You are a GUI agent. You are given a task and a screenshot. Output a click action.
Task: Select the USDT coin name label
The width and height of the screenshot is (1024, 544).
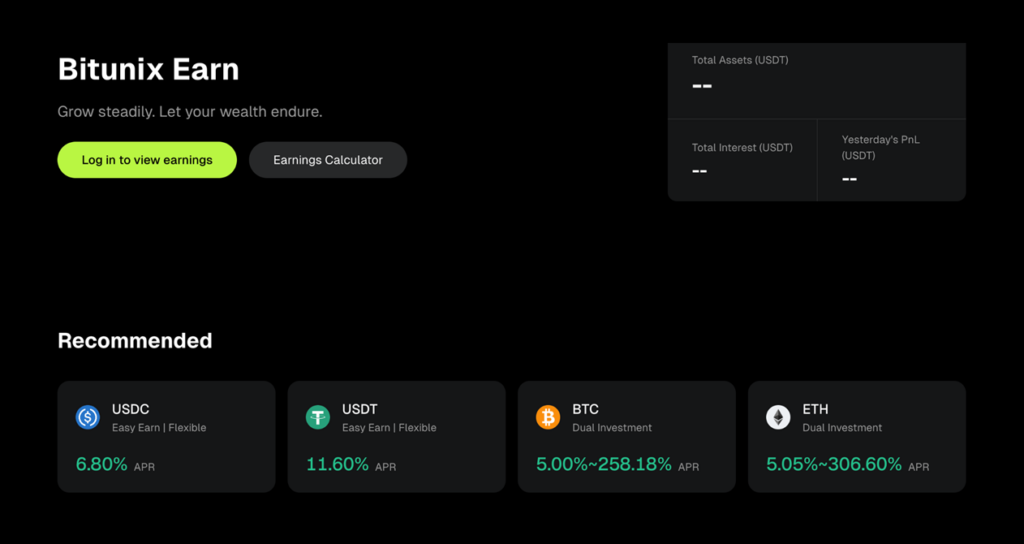pos(360,409)
